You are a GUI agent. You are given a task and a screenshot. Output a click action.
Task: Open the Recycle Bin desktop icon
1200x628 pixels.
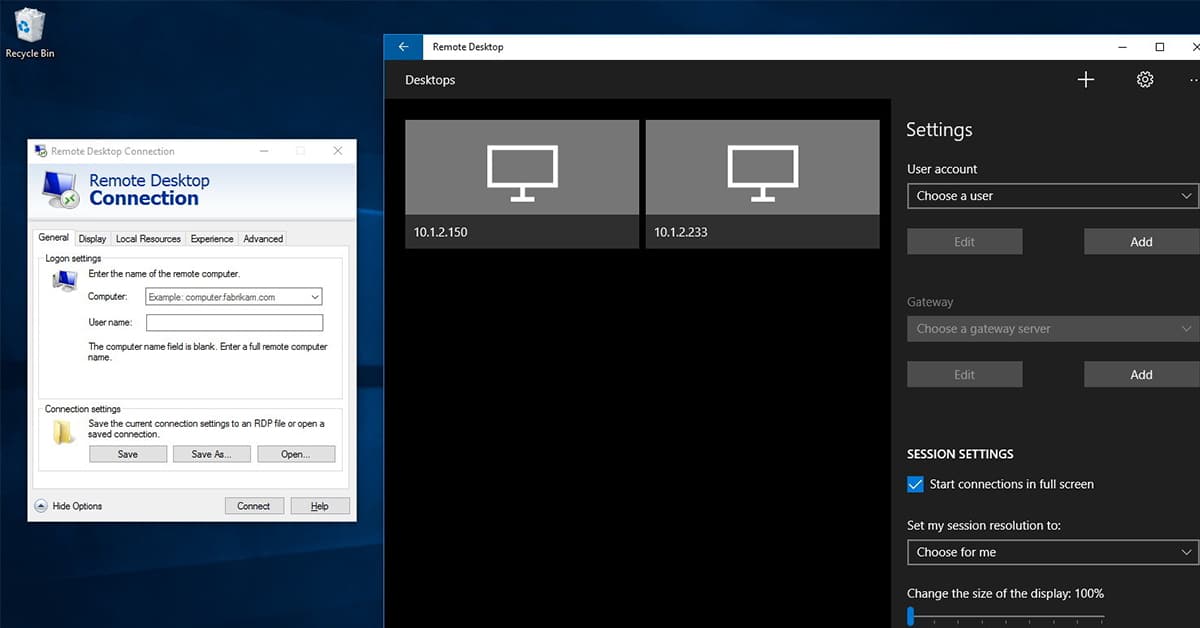click(x=29, y=32)
